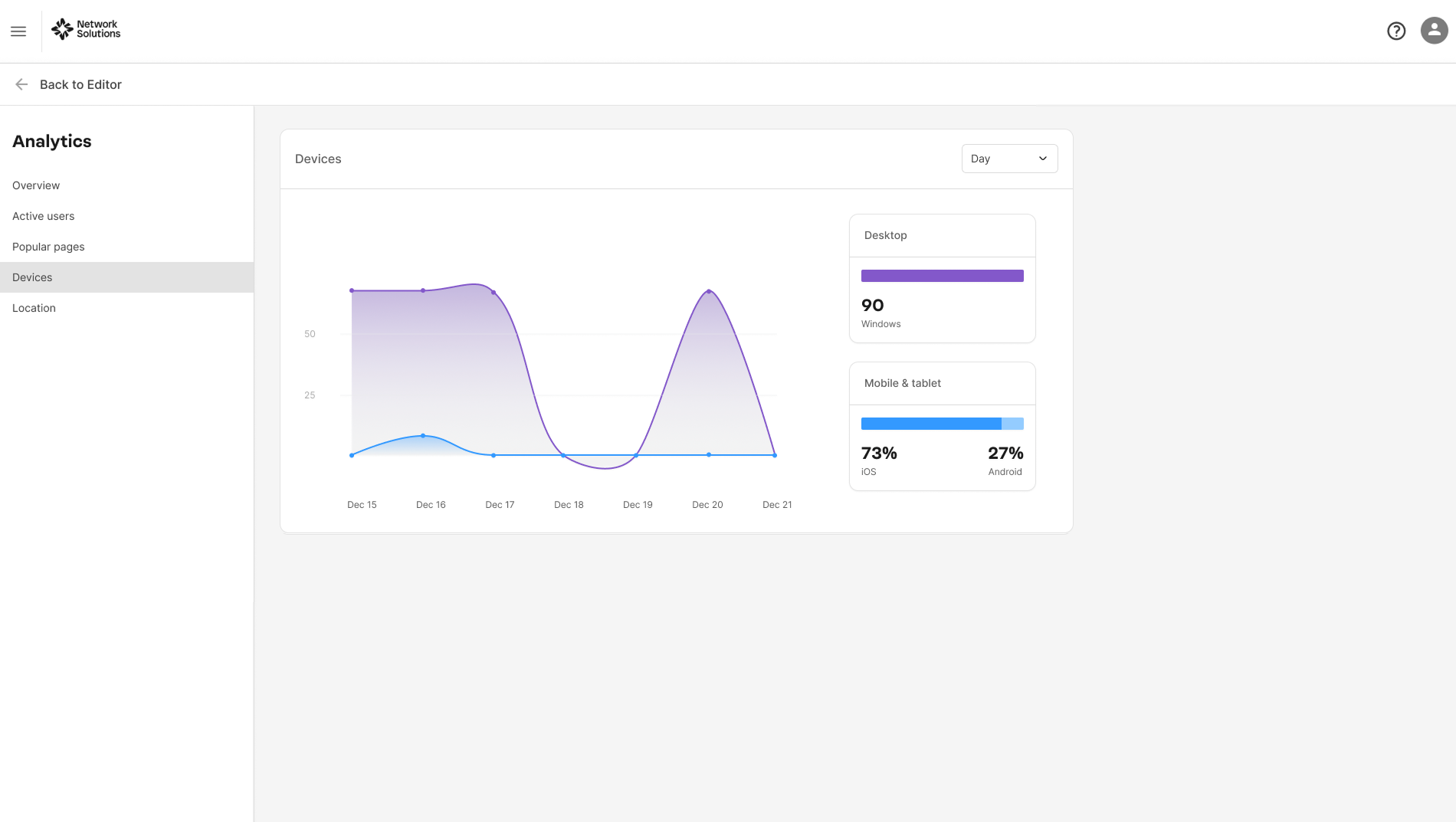Screen dimensions: 1456x822
Task: Open the user account avatar
Action: [1434, 31]
